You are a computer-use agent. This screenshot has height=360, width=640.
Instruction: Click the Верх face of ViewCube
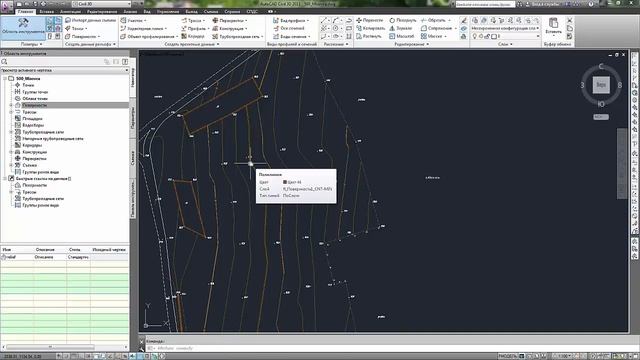tap(601, 85)
